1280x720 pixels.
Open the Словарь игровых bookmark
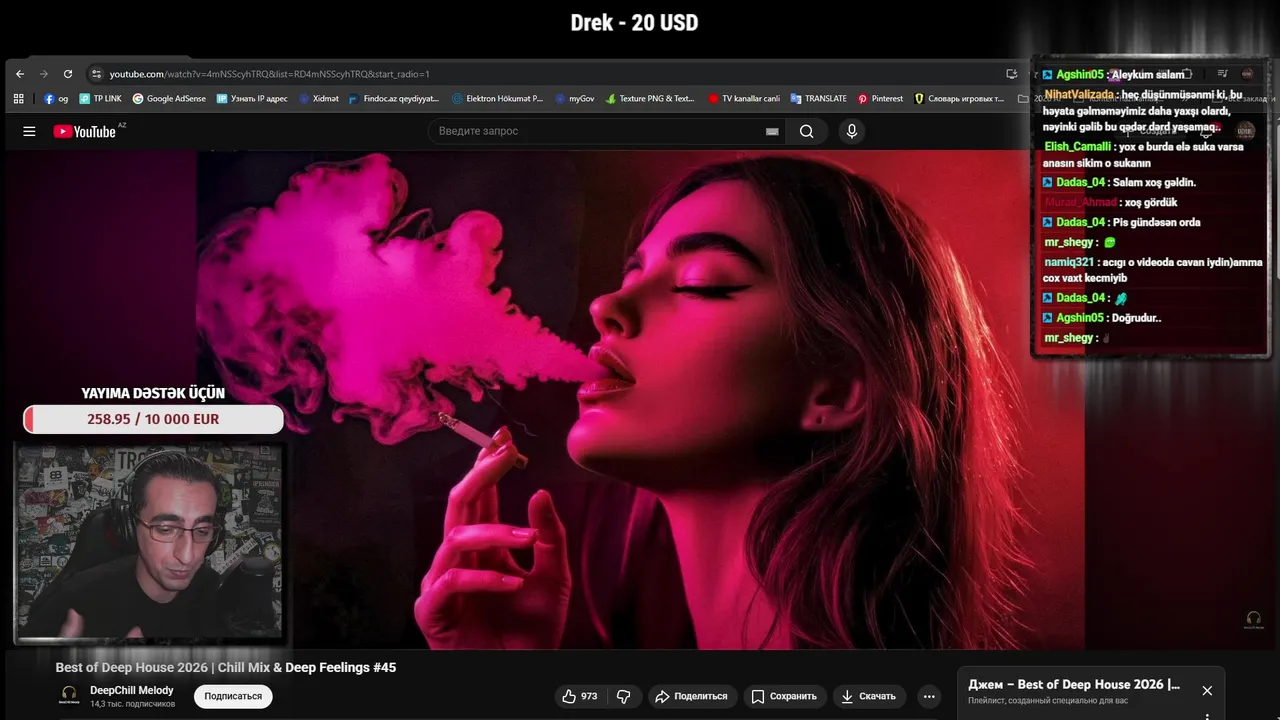959,99
